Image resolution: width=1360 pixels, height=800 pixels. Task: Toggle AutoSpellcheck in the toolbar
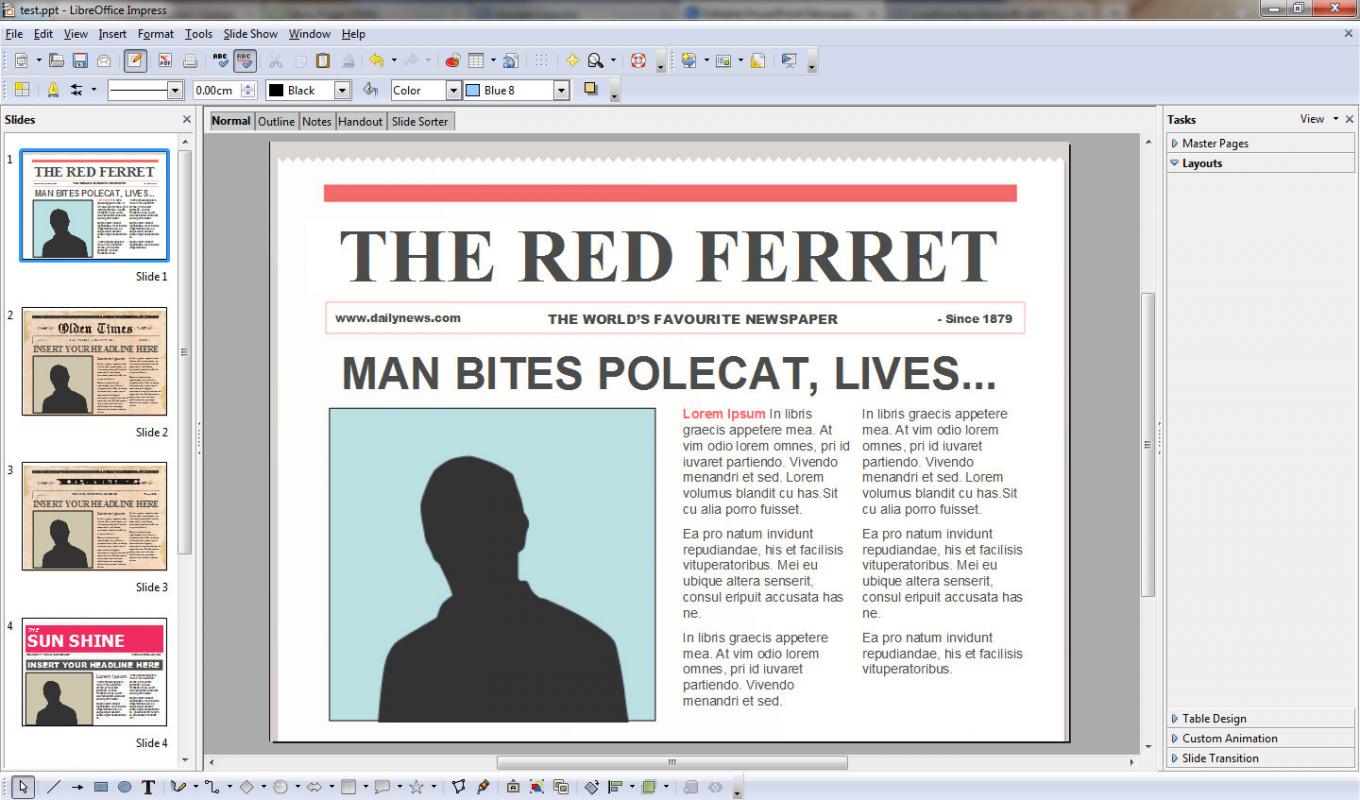[x=244, y=60]
